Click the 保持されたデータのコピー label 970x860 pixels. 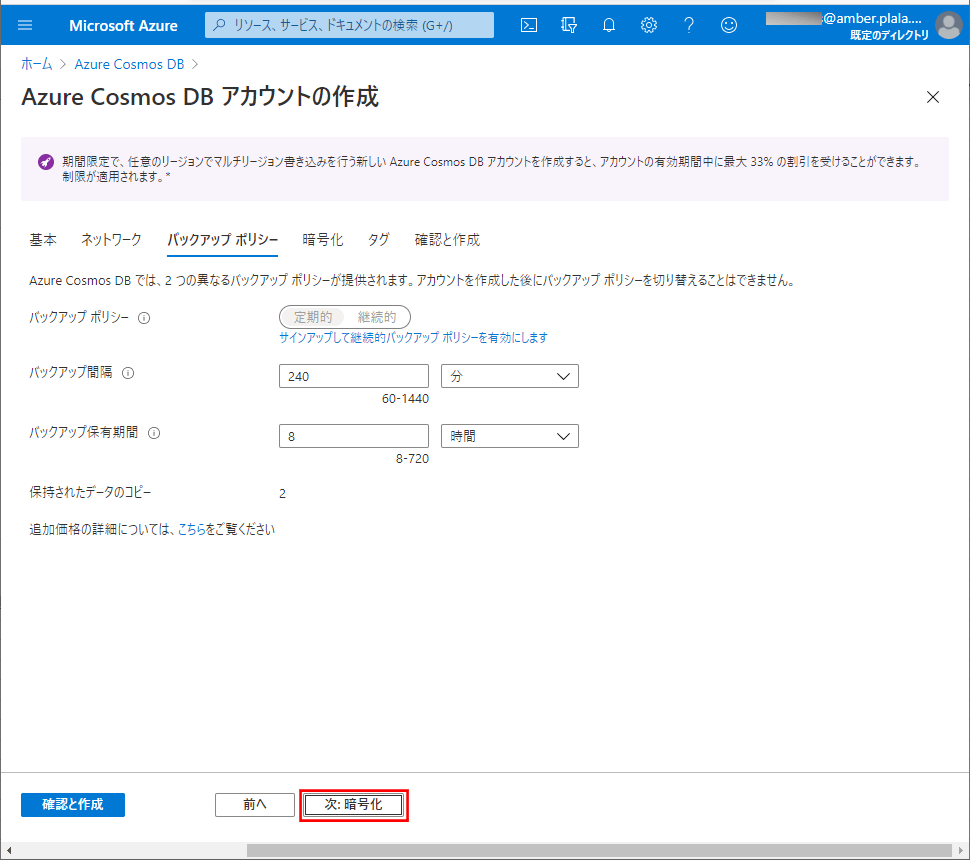(90, 492)
